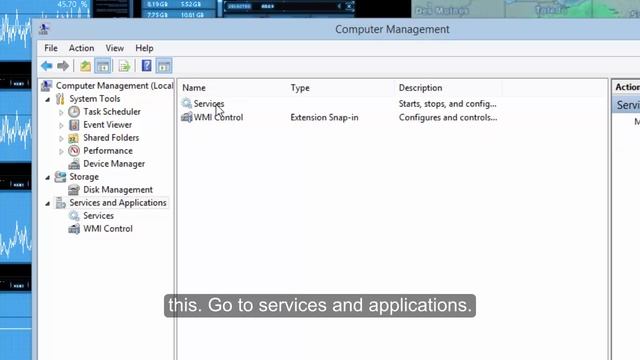Select the Storage node

click(84, 177)
